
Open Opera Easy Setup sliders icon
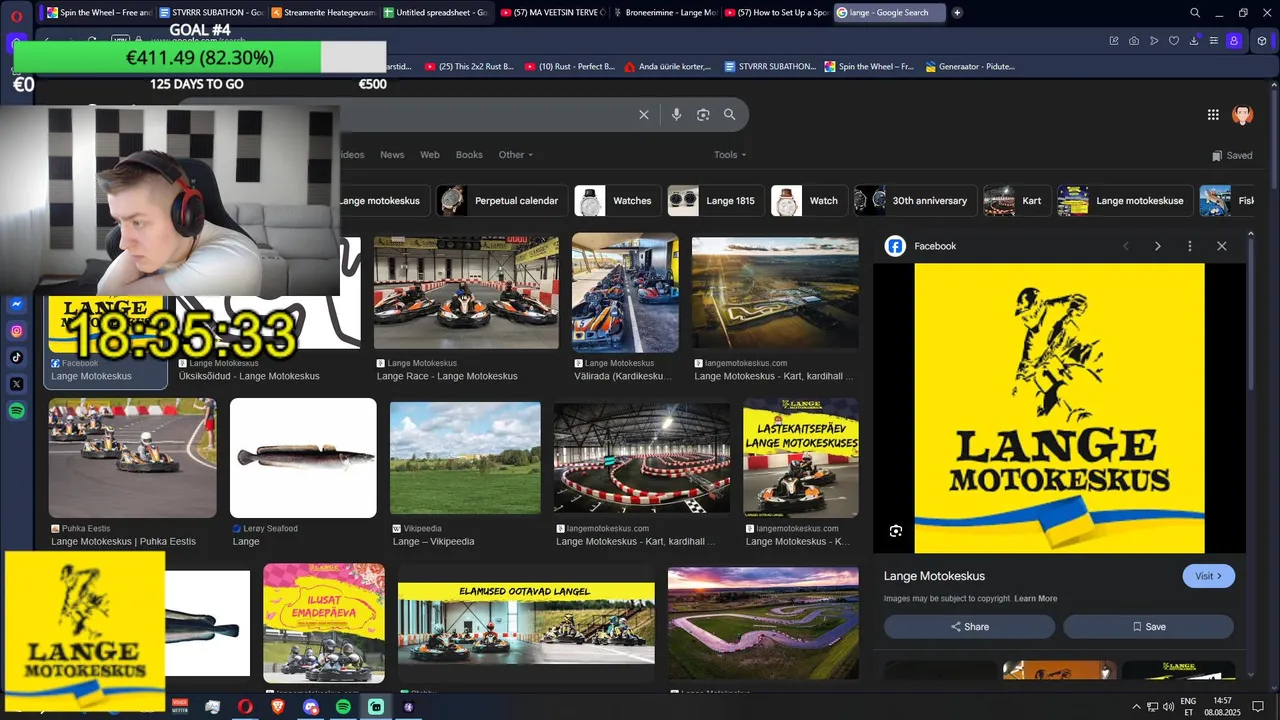[x=1214, y=41]
